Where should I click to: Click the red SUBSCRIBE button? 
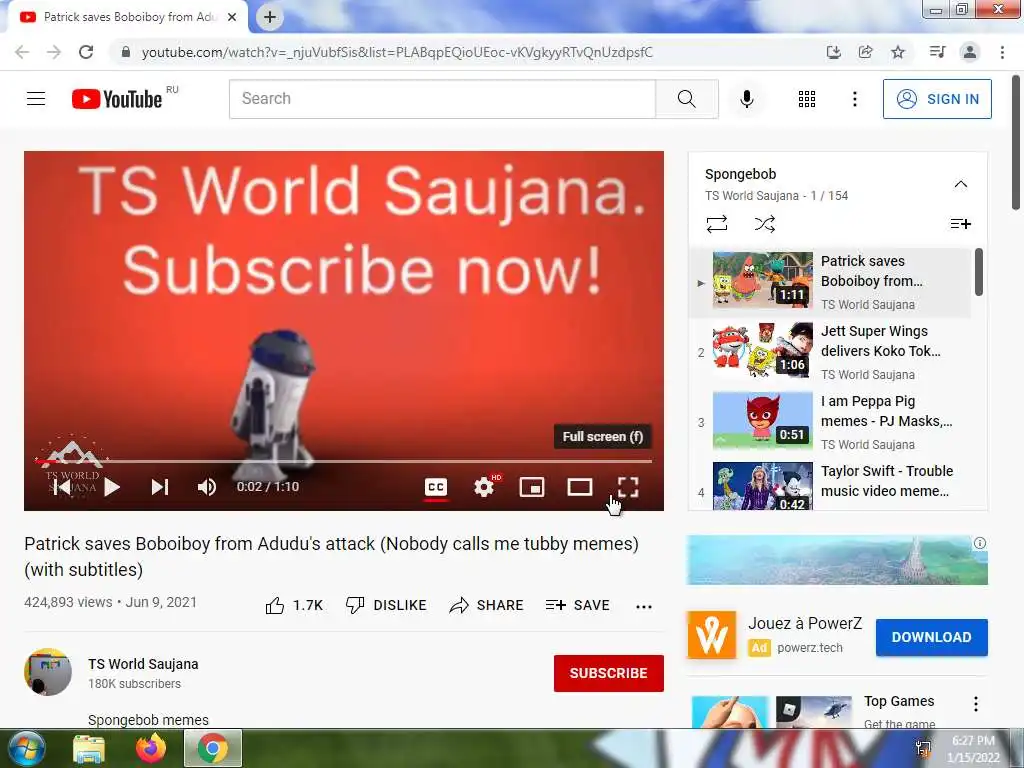tap(609, 673)
